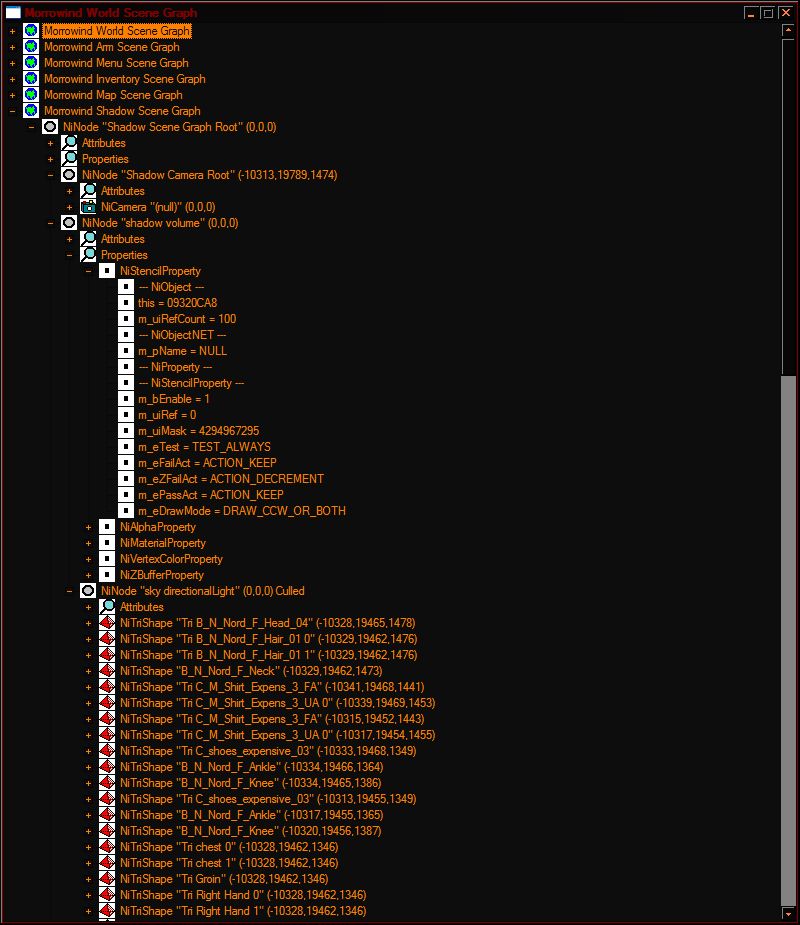Expand Tri Groin NiTriShape

[x=88, y=878]
